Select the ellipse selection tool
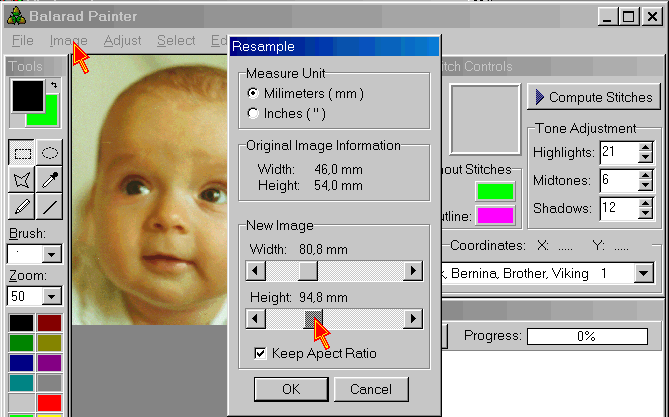Image resolution: width=669 pixels, height=417 pixels. [49, 152]
